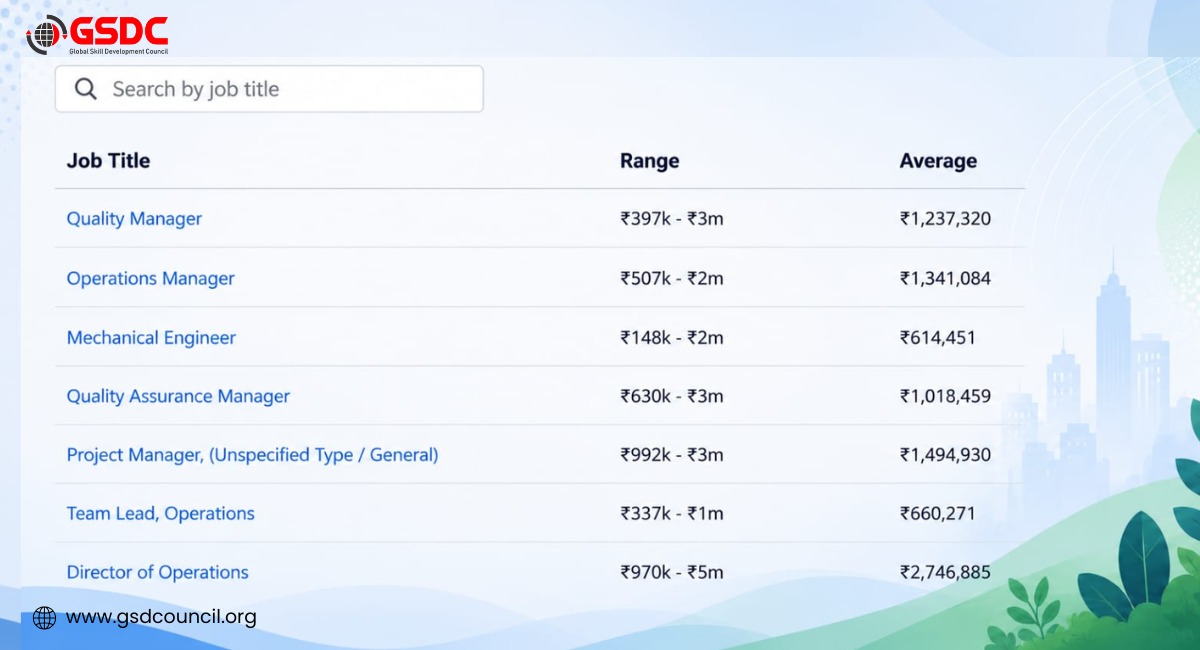Click average value ₹614,451

click(937, 337)
